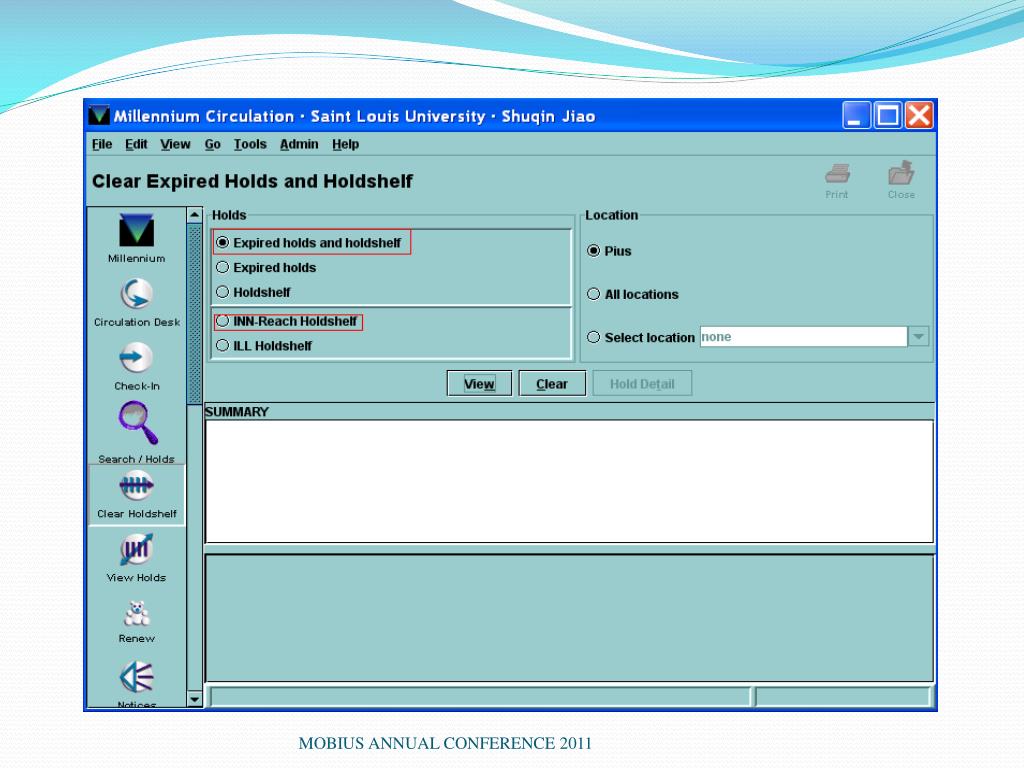
Task: Close the Millennium Circulation window
Action: coord(919,116)
